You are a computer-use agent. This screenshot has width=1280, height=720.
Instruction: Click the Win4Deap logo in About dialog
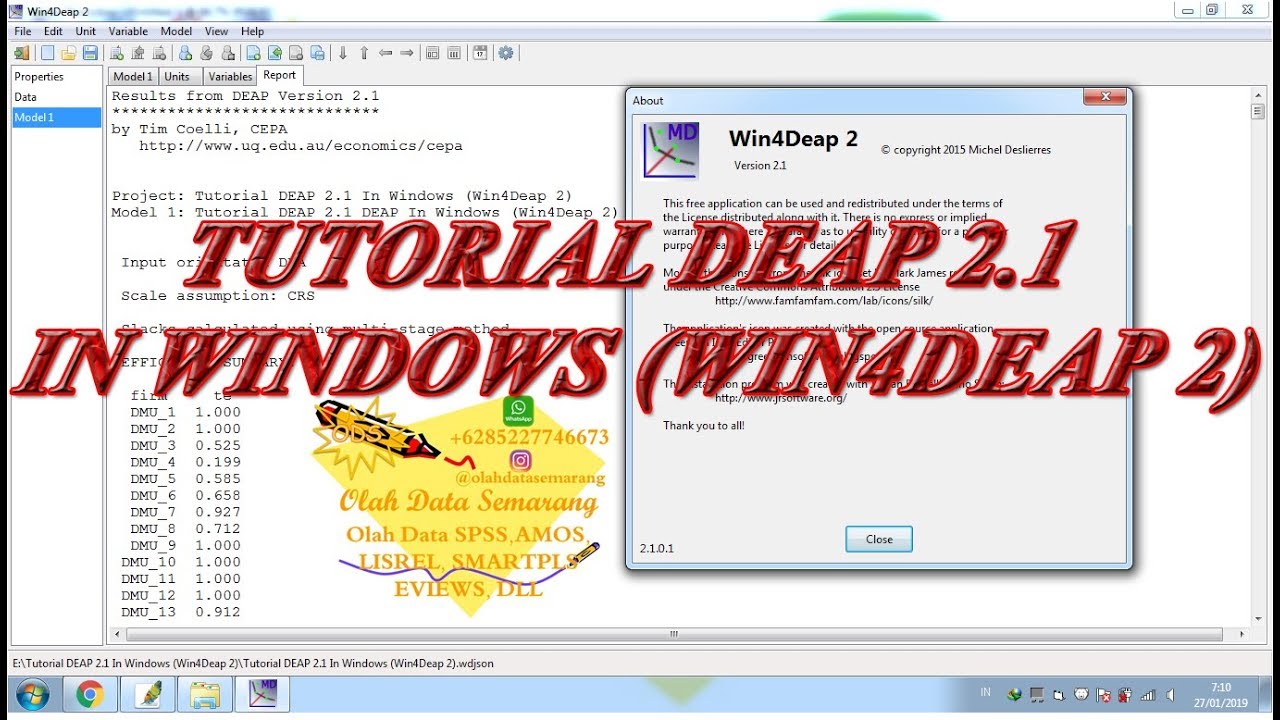pyautogui.click(x=670, y=150)
